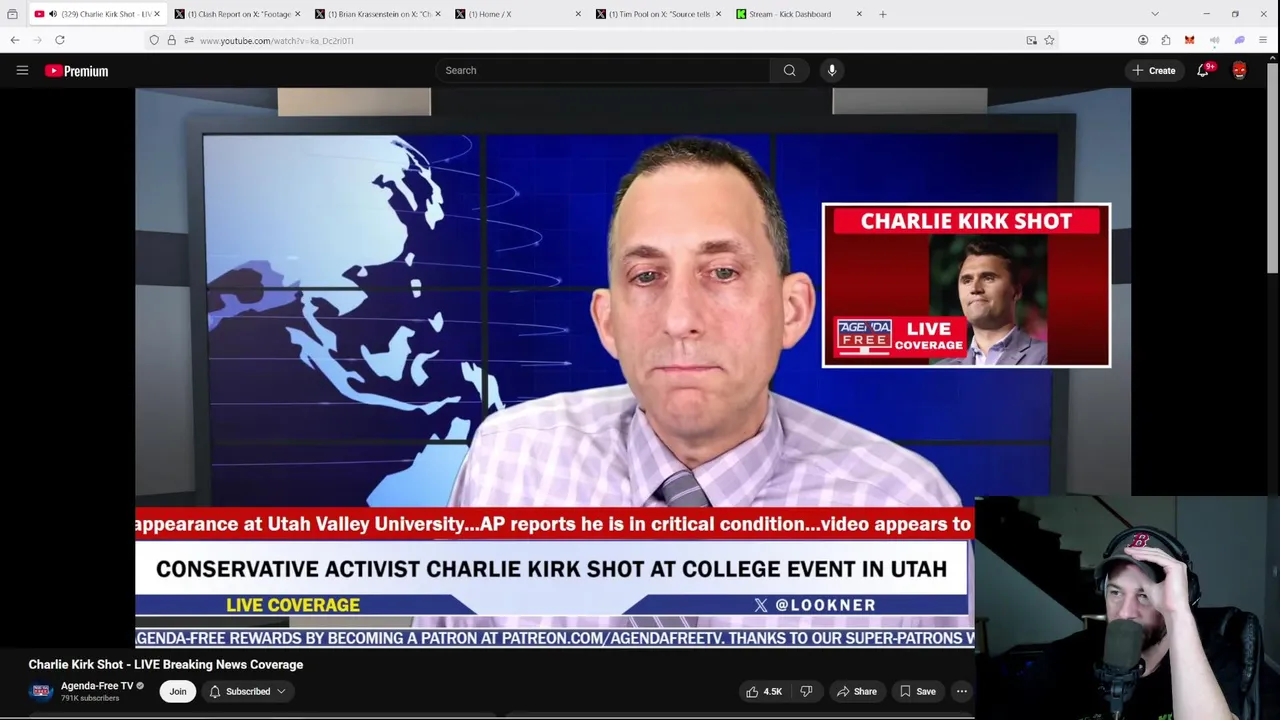Share the video
Viewport: 1280px width, 720px height.
857,691
